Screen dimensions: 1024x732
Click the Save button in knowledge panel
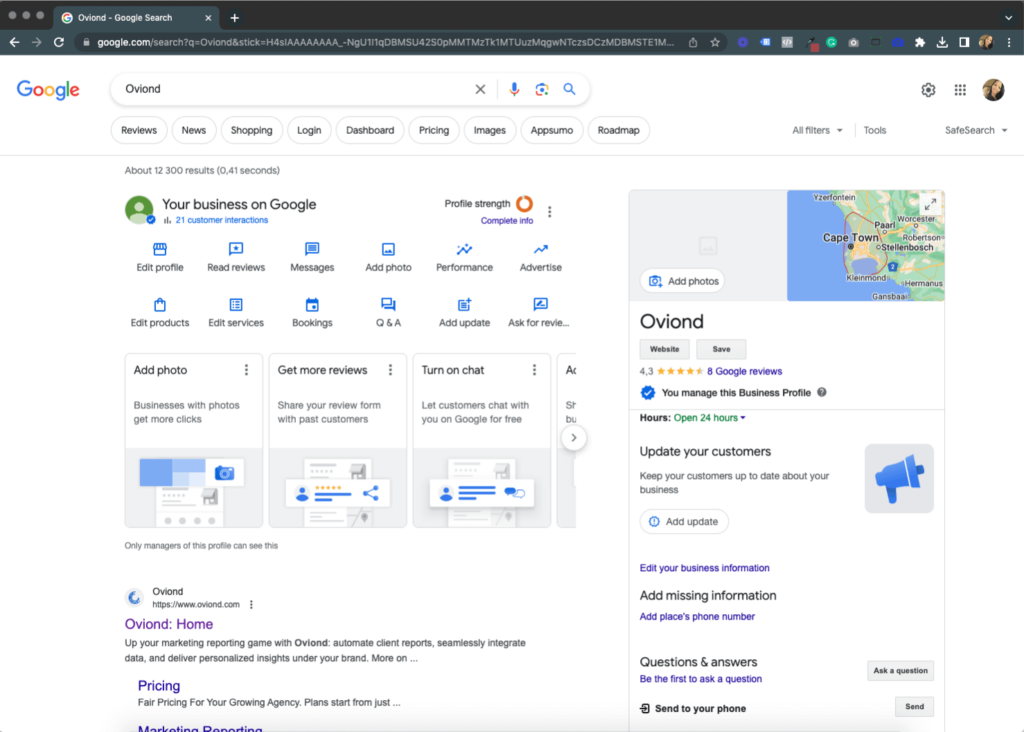(721, 349)
